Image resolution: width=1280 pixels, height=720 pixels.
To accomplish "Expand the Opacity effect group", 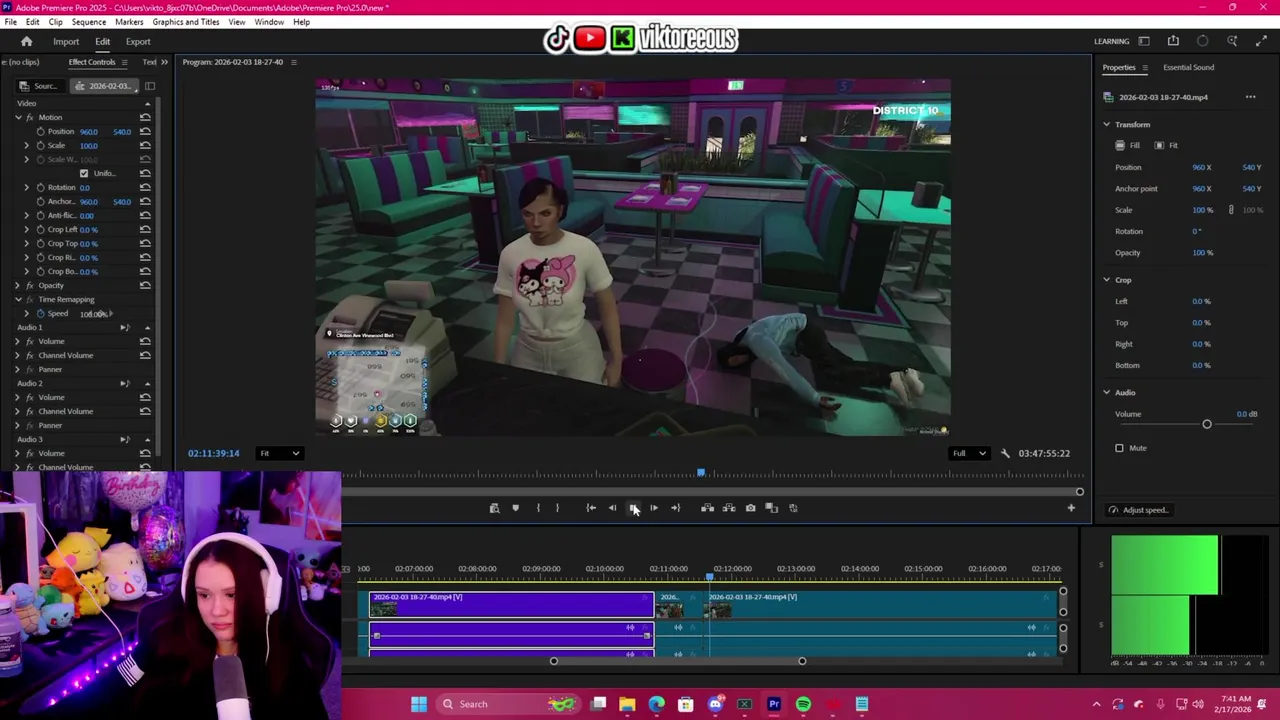I will pyautogui.click(x=17, y=285).
